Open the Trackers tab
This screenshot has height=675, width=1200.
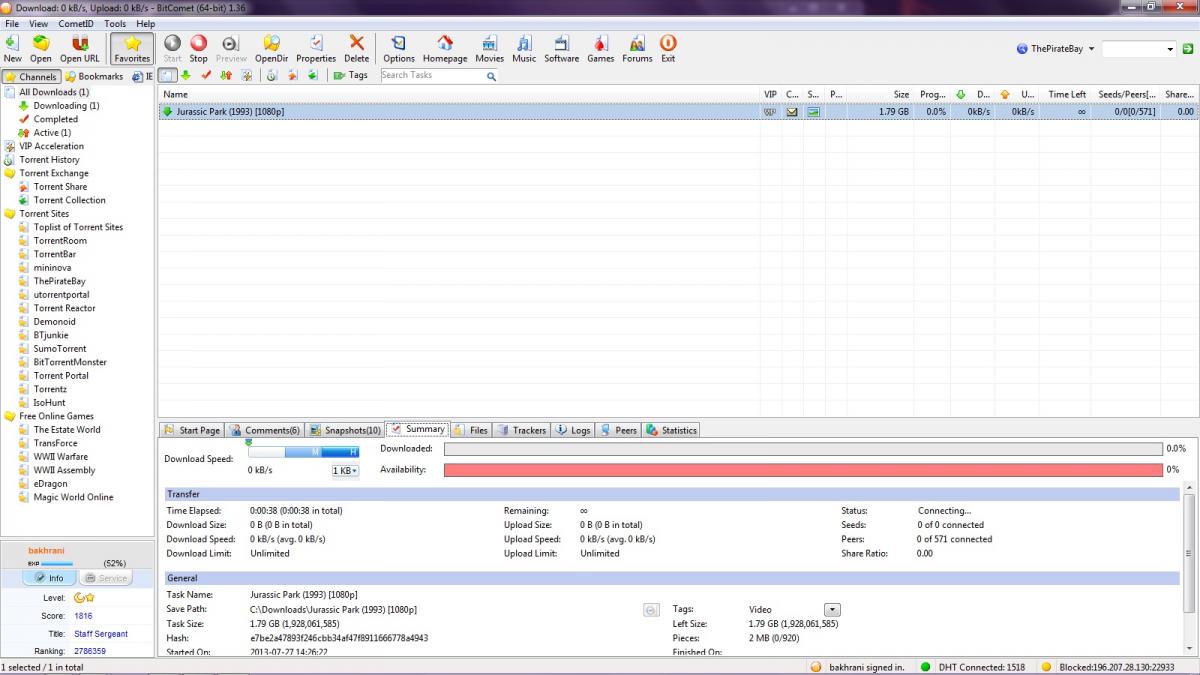point(522,430)
